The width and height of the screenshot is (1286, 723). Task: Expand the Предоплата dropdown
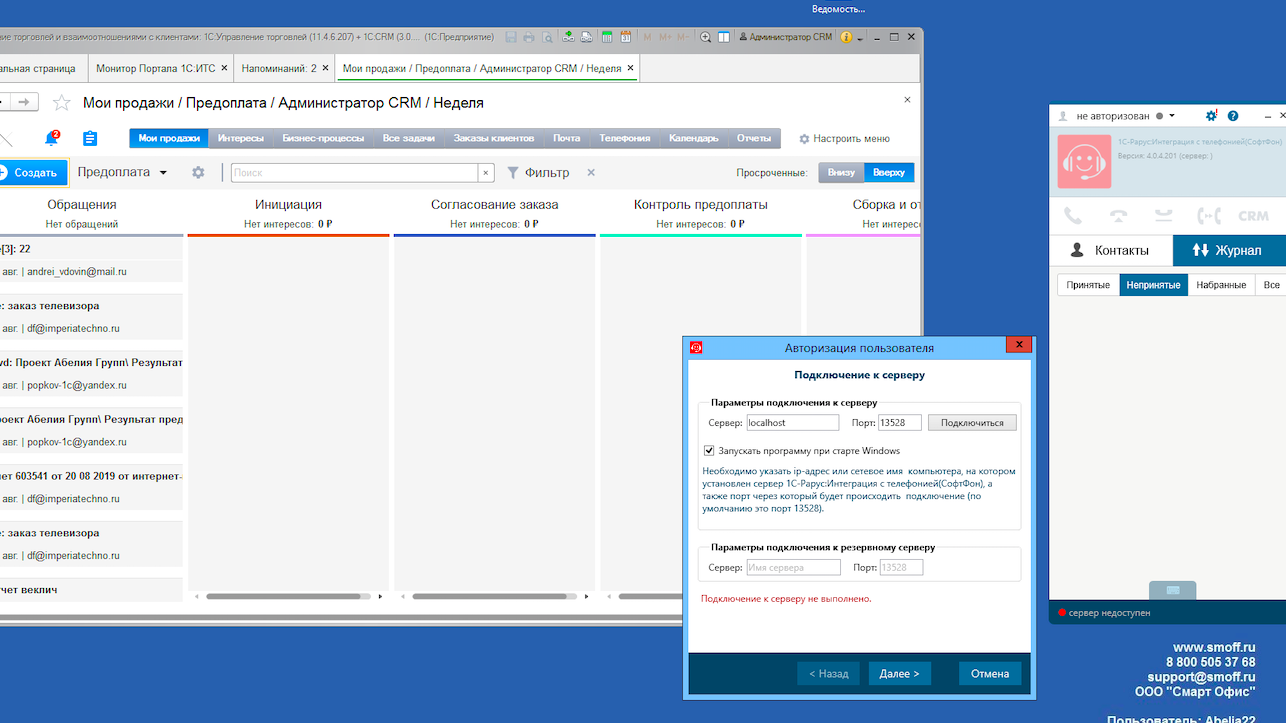click(x=163, y=173)
